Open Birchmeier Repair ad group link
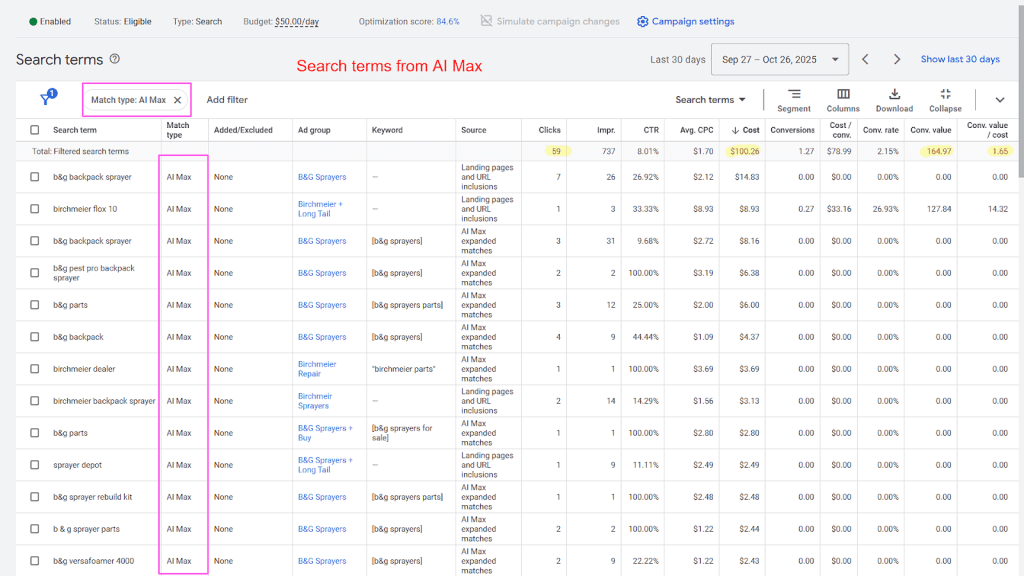This screenshot has height=576, width=1024. (x=317, y=369)
